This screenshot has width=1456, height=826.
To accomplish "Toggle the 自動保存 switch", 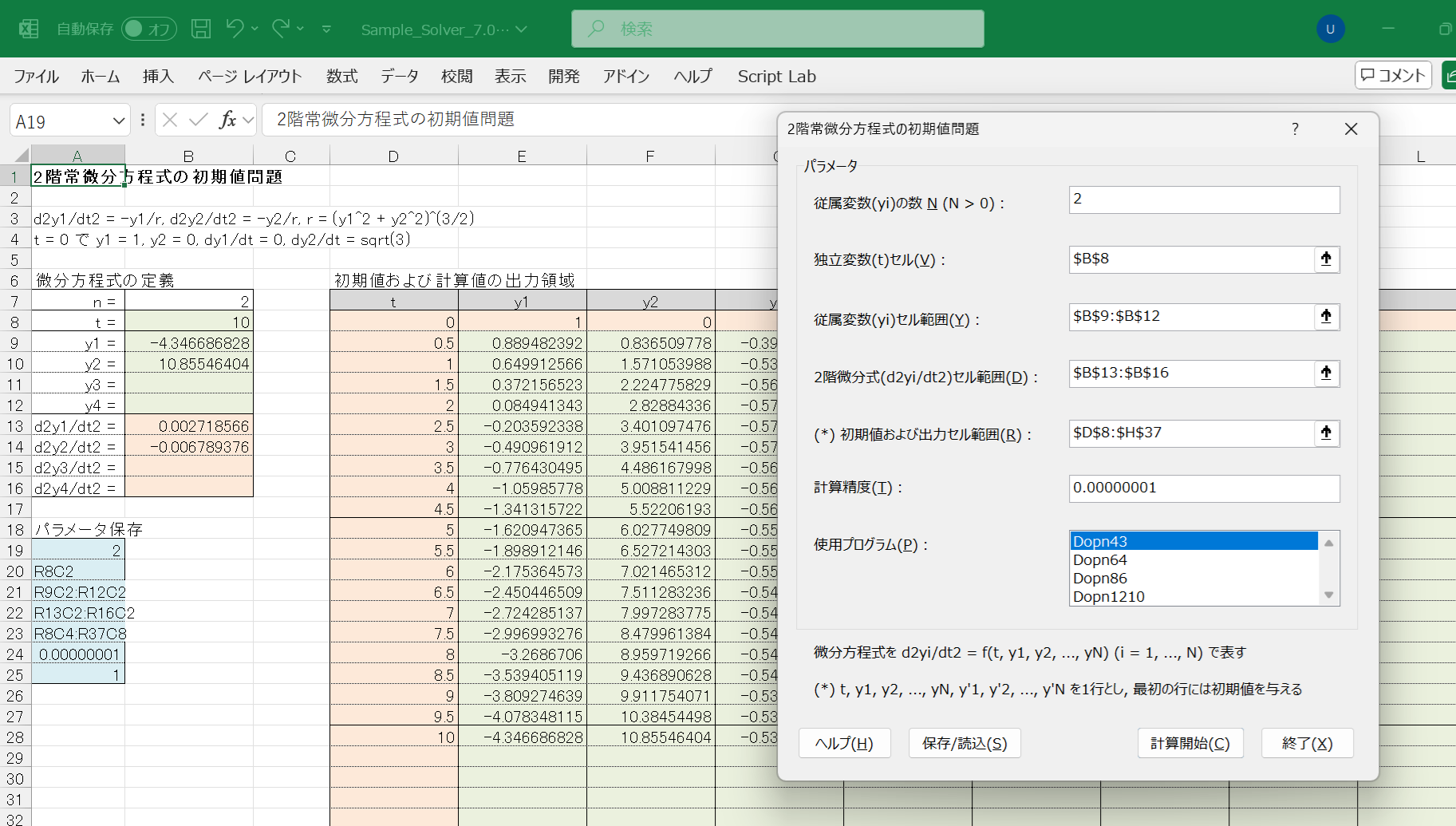I will coord(148,30).
